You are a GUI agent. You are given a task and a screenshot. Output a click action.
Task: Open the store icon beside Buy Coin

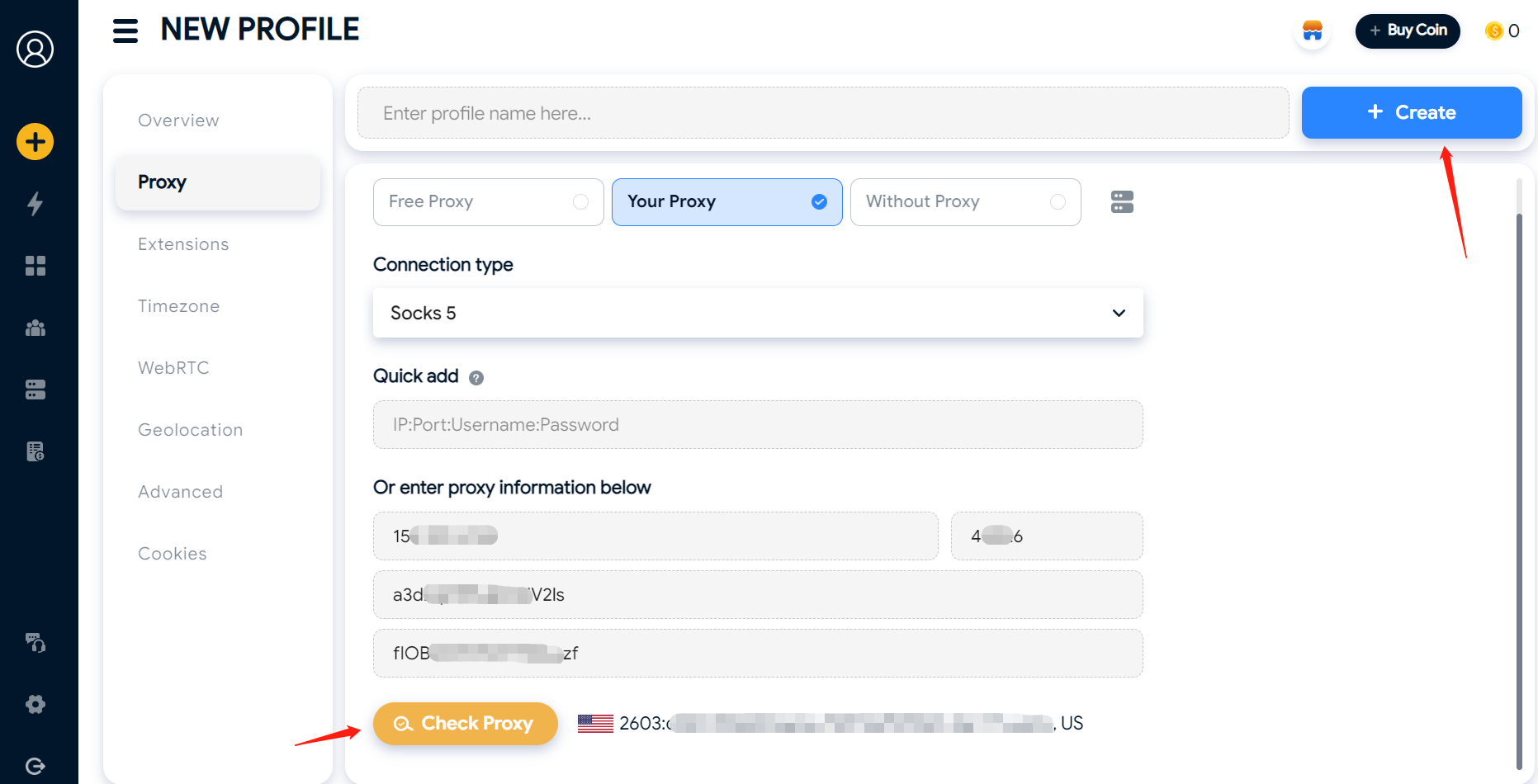(x=1312, y=31)
